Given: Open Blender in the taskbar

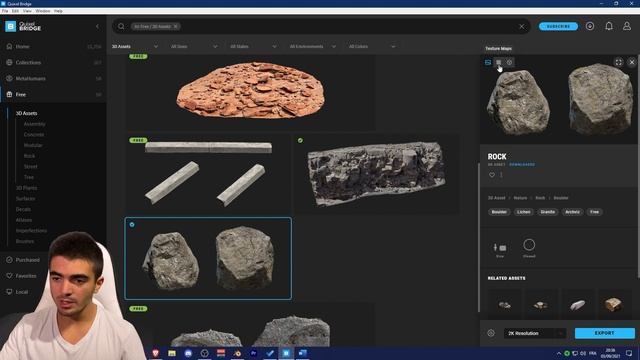Looking at the screenshot, I should pyautogui.click(x=237, y=353).
